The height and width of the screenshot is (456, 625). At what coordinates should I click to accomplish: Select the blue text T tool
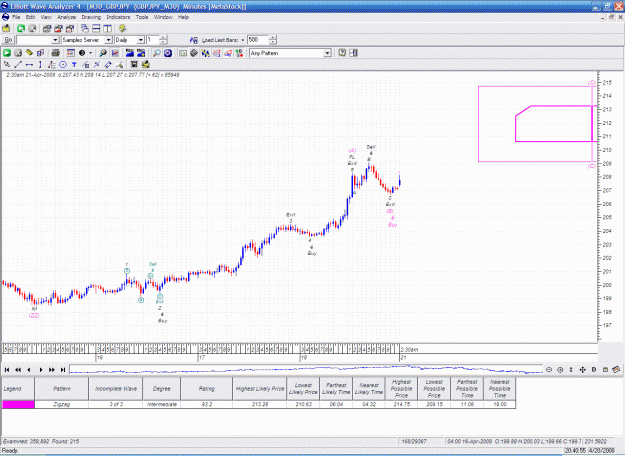(74, 65)
